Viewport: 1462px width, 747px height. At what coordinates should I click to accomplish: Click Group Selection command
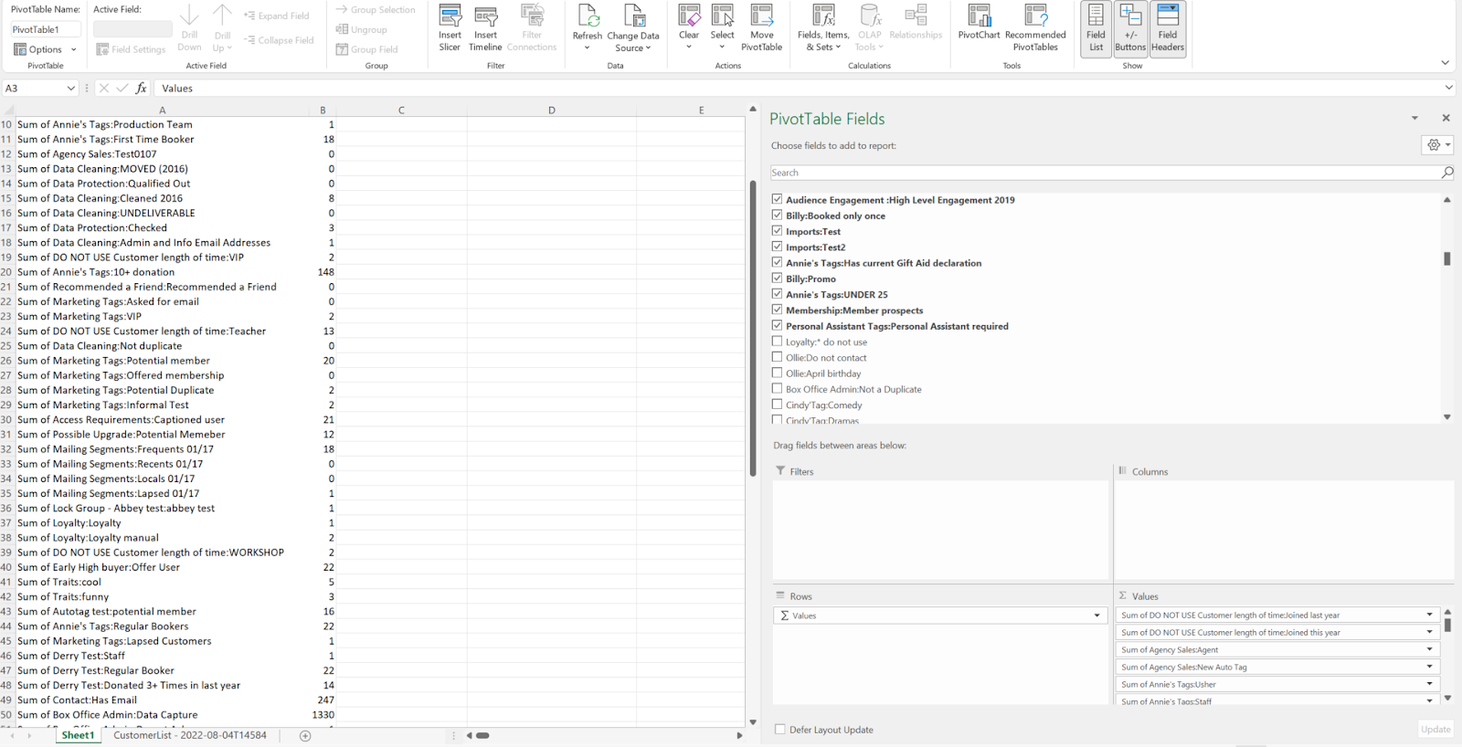point(375,10)
